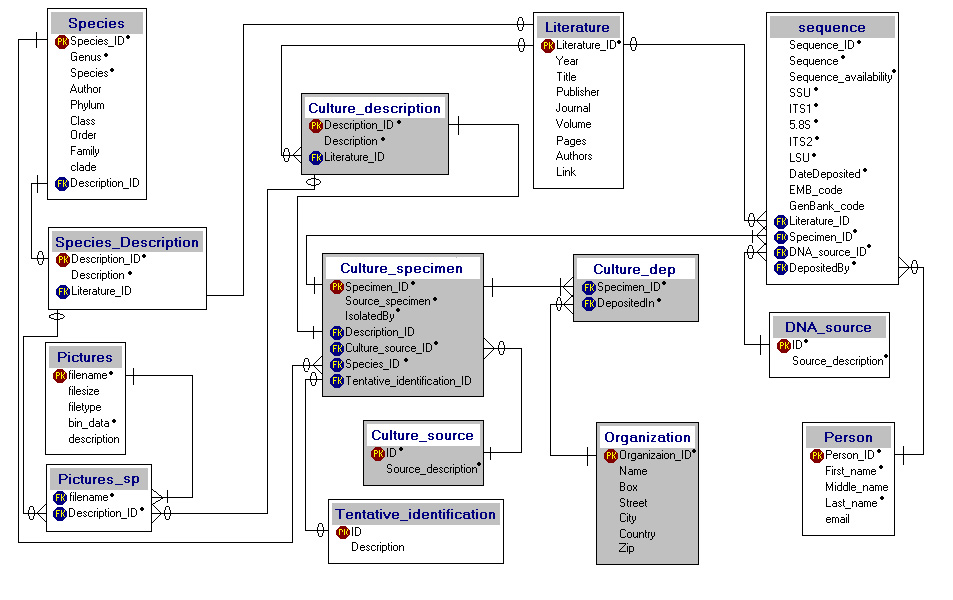
Task: Select the Middle_name field in Person
Action: click(x=856, y=487)
